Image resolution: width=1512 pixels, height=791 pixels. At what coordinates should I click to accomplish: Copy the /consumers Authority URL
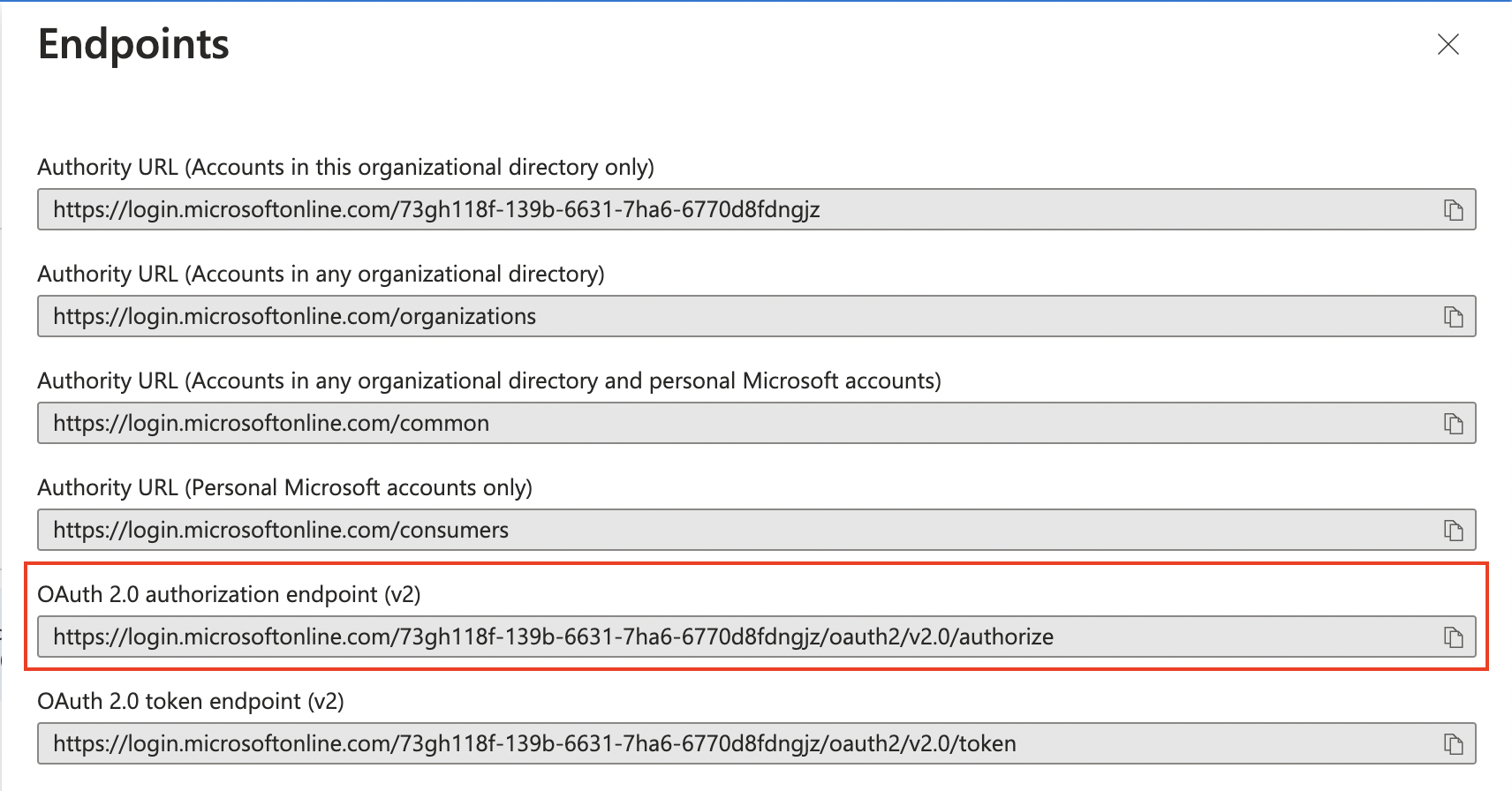[1453, 531]
